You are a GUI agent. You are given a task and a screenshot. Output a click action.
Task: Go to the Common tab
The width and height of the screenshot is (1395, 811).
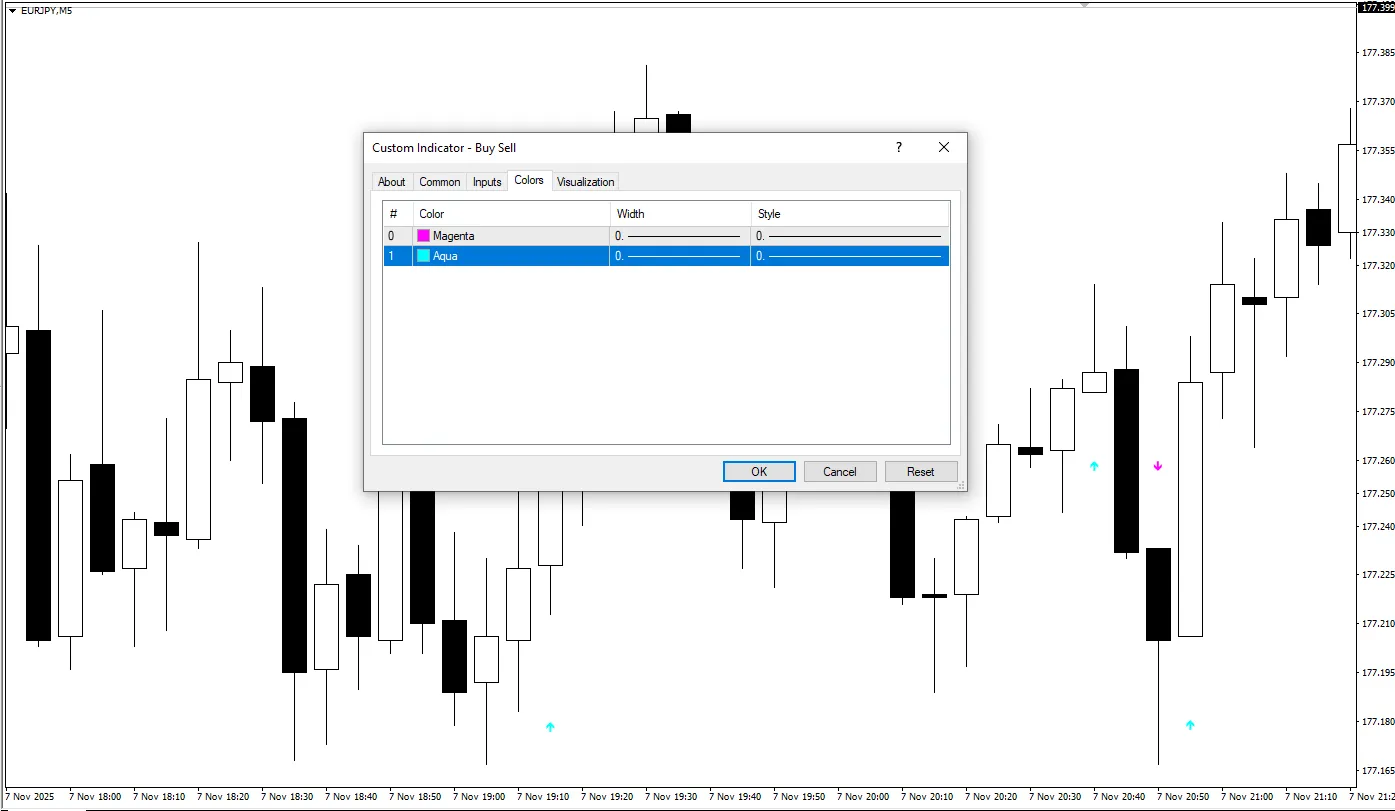[x=439, y=182]
